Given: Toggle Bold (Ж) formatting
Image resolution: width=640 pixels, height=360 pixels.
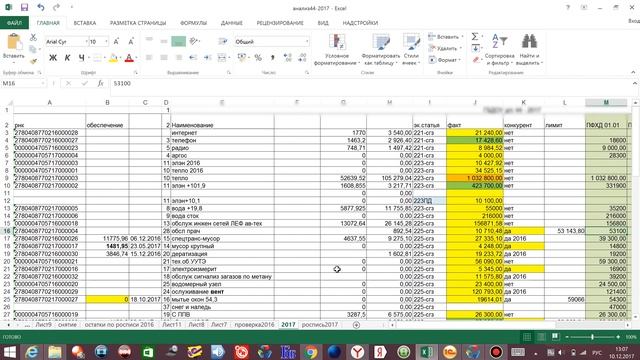Looking at the screenshot, I should coord(53,58).
